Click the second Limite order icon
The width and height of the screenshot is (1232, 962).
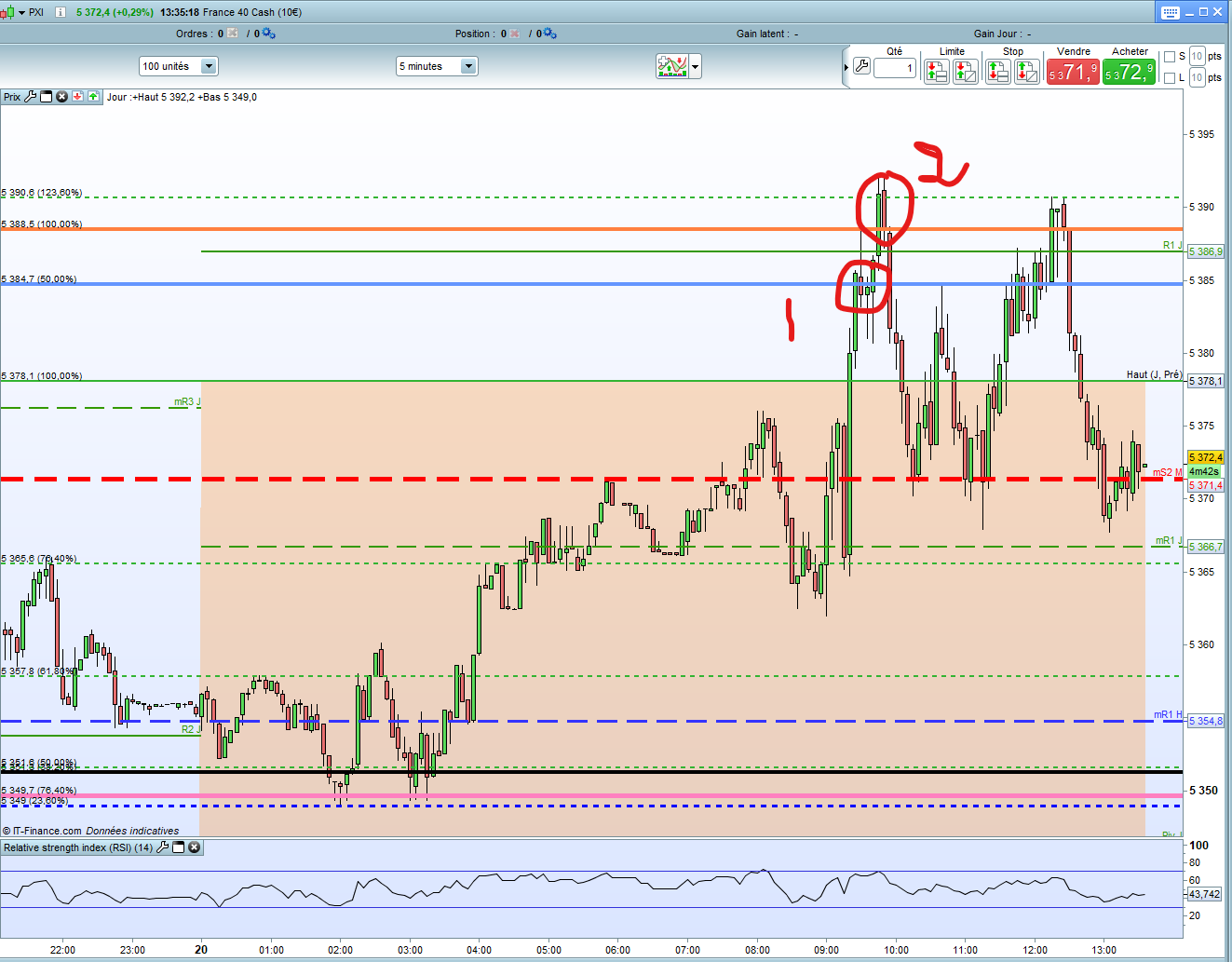966,71
